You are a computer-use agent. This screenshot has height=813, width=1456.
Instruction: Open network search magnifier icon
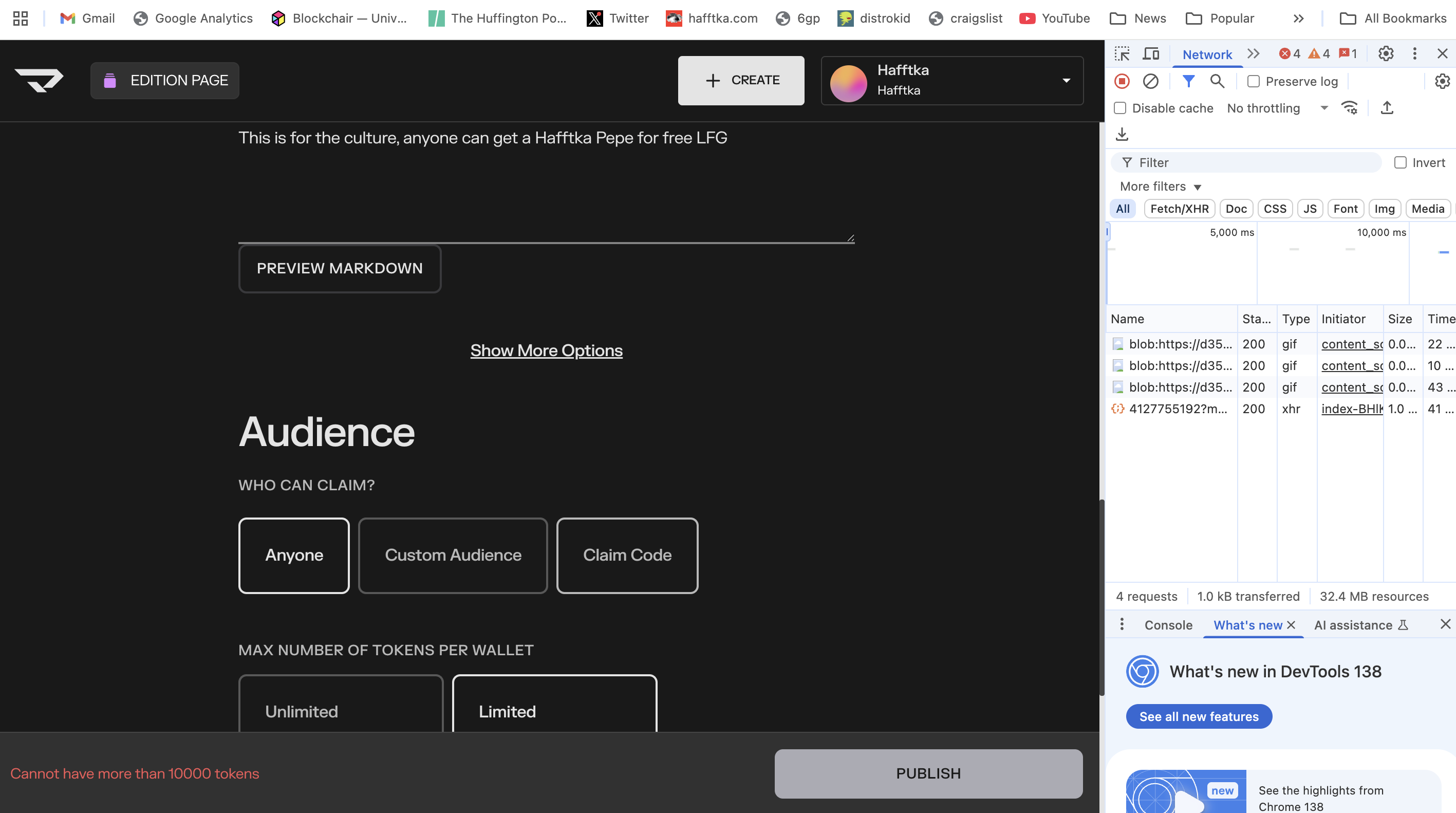pyautogui.click(x=1217, y=81)
